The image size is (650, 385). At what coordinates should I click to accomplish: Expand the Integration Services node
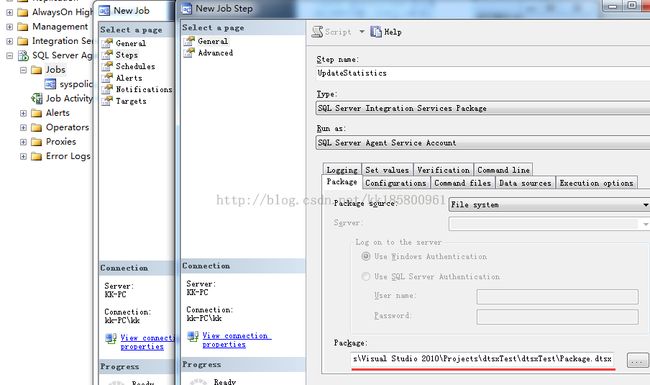pos(10,41)
